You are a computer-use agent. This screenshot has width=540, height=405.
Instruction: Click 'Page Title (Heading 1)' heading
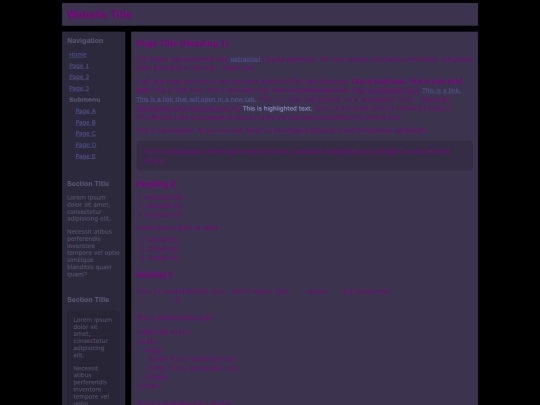click(182, 43)
